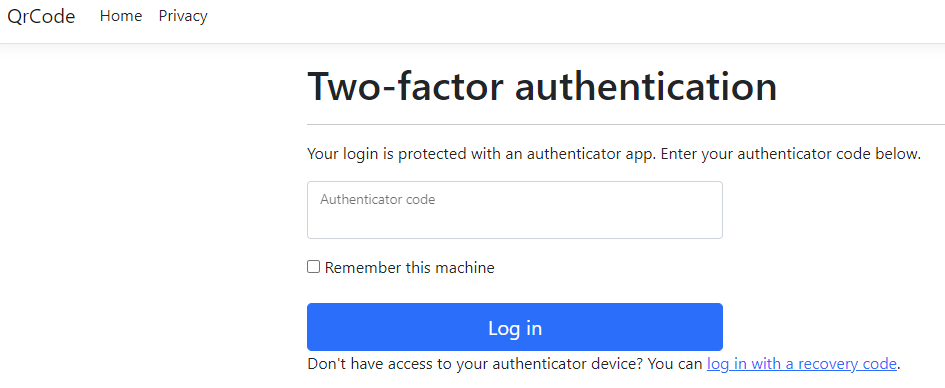Select the word authentication in the heading
Screen dimensions: 945x388
tap(646, 86)
